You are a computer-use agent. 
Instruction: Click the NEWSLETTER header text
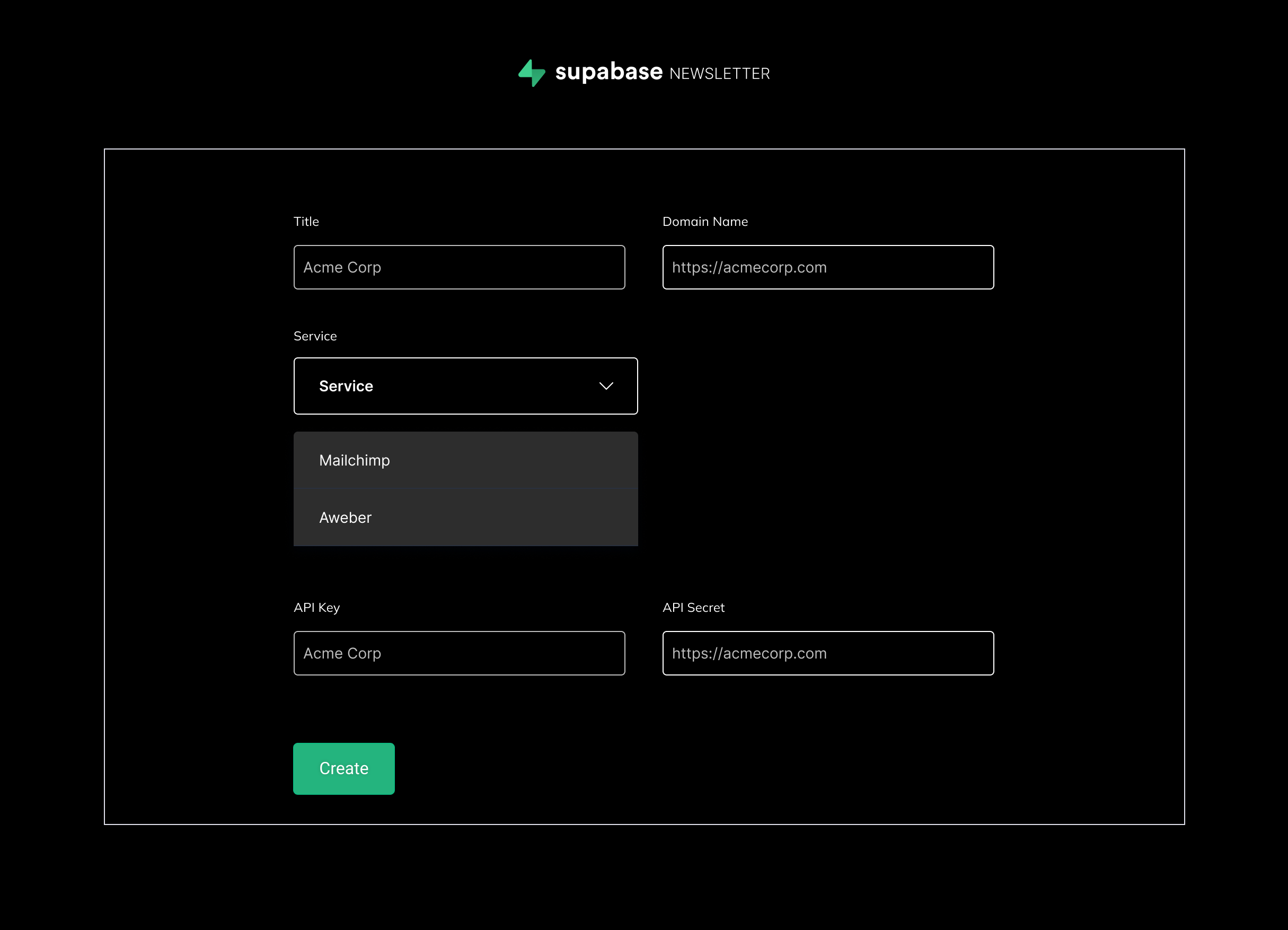(x=719, y=74)
